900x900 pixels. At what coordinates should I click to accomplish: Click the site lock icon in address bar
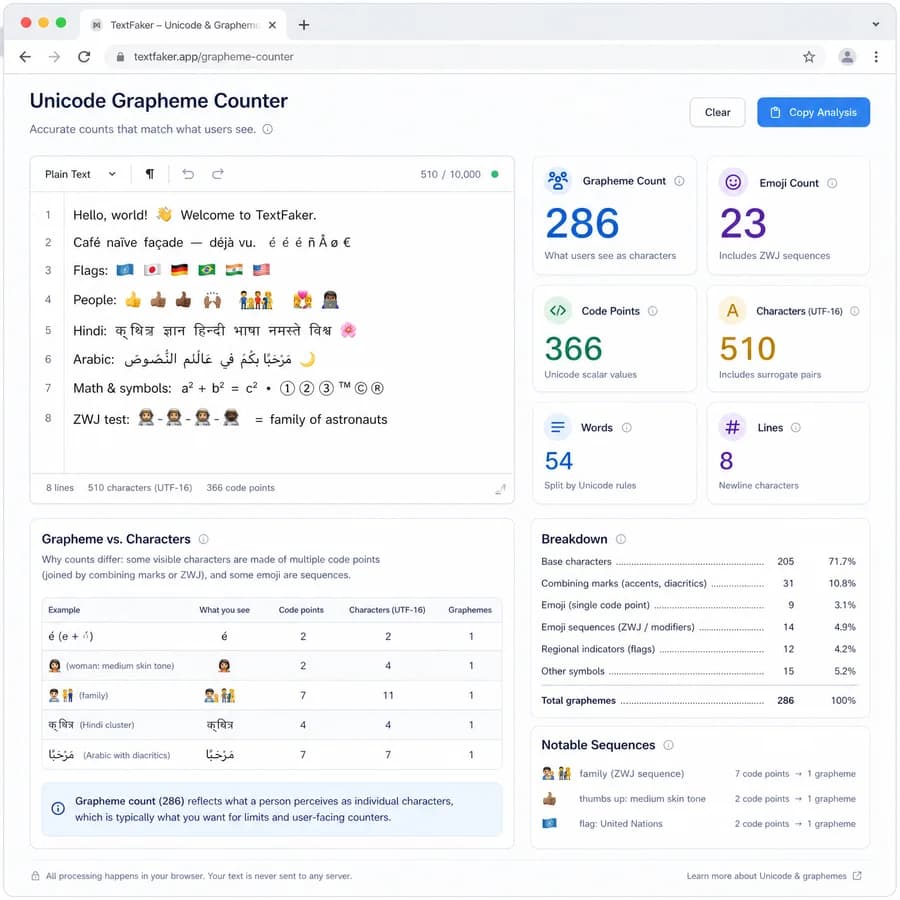pos(120,57)
